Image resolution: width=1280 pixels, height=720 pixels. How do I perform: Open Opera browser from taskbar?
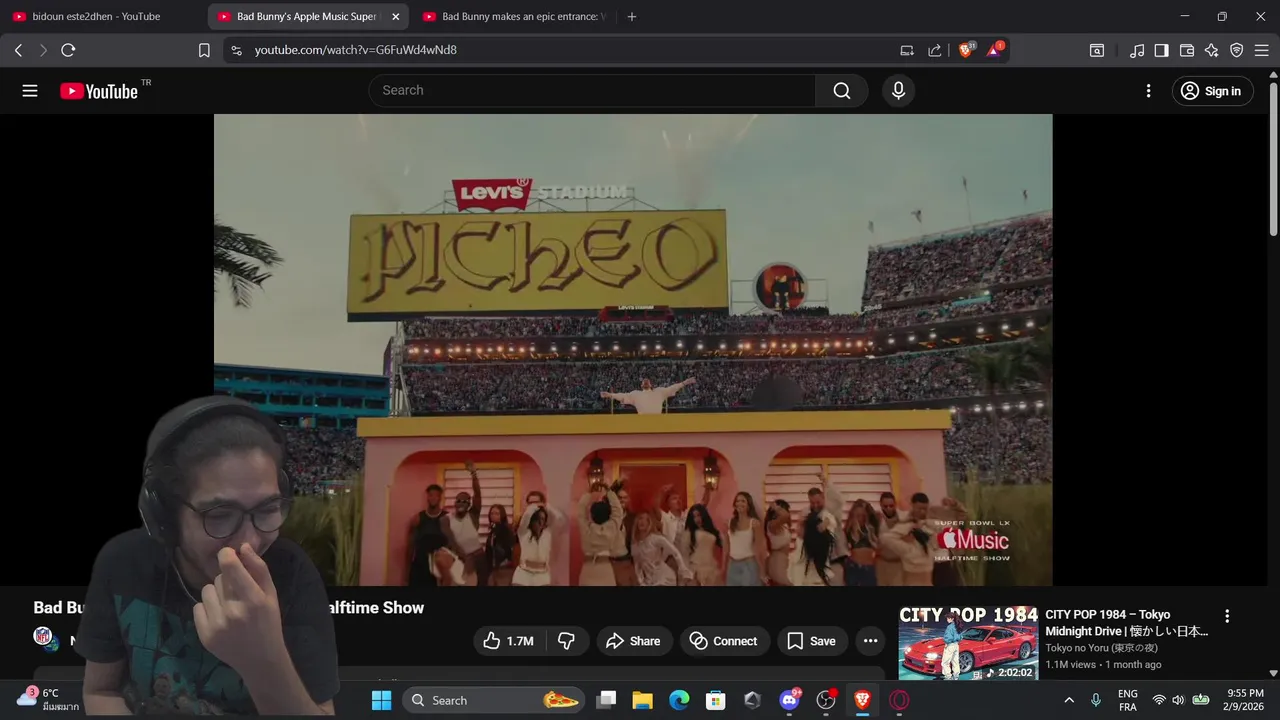click(899, 700)
